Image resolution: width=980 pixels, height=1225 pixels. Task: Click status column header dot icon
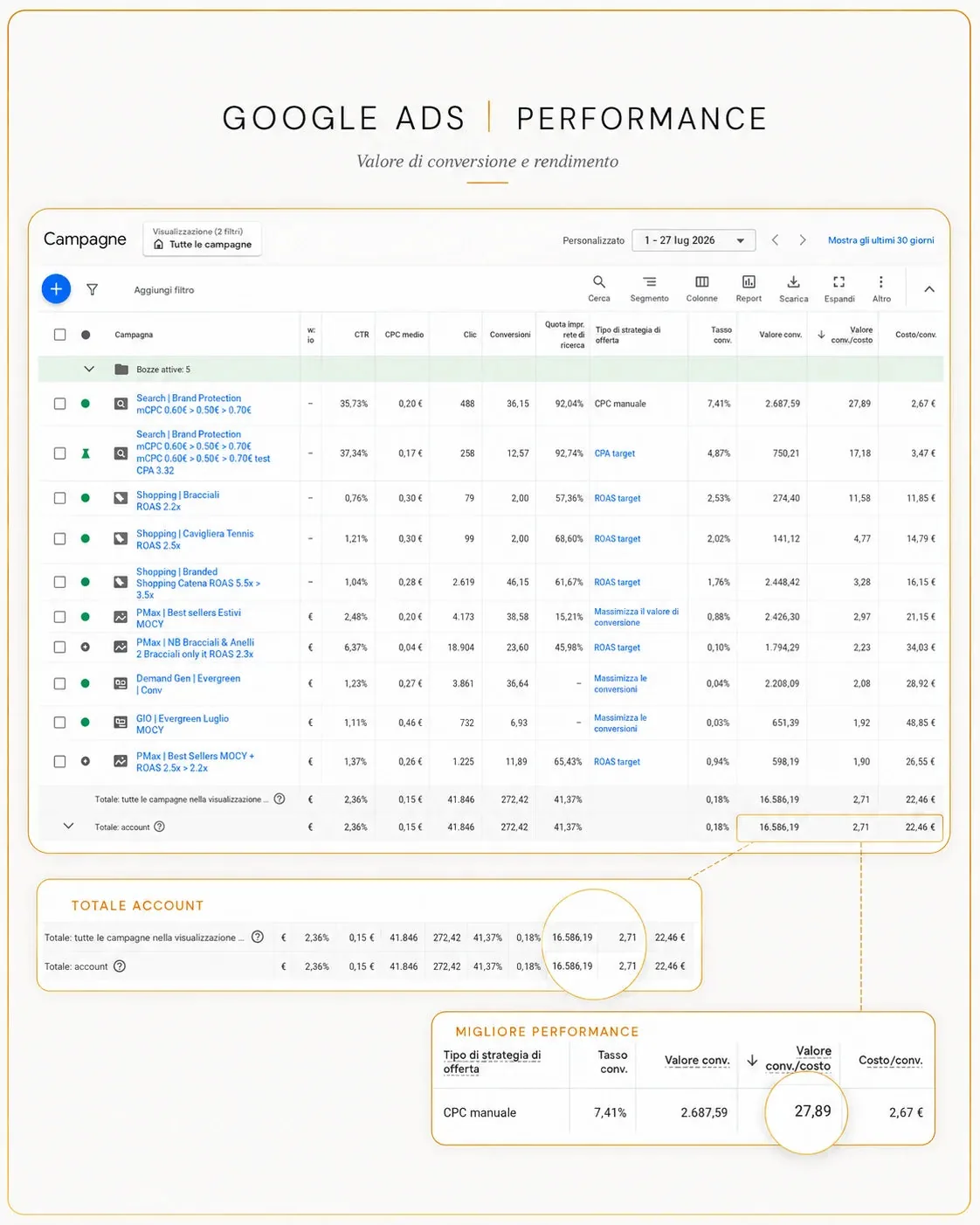click(x=86, y=335)
